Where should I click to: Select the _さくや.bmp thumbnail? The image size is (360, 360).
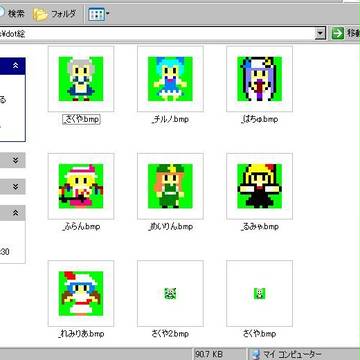coord(81,79)
